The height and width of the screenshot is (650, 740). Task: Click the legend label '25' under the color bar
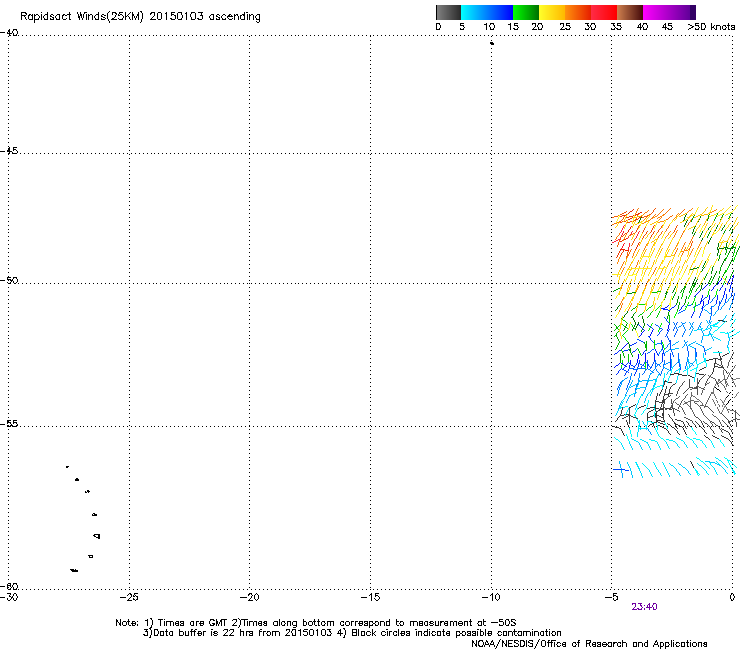tap(565, 27)
